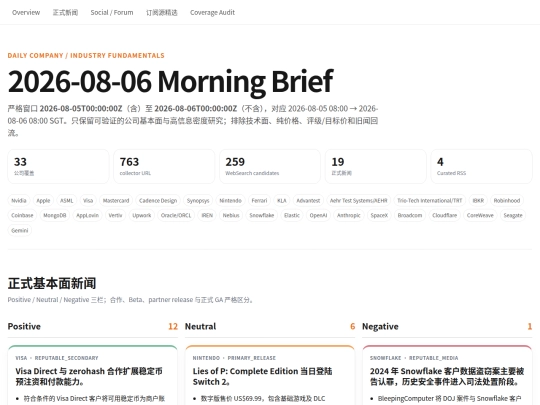This screenshot has width=540, height=405.
Task: Select the Mastercard chip
Action: (116, 200)
